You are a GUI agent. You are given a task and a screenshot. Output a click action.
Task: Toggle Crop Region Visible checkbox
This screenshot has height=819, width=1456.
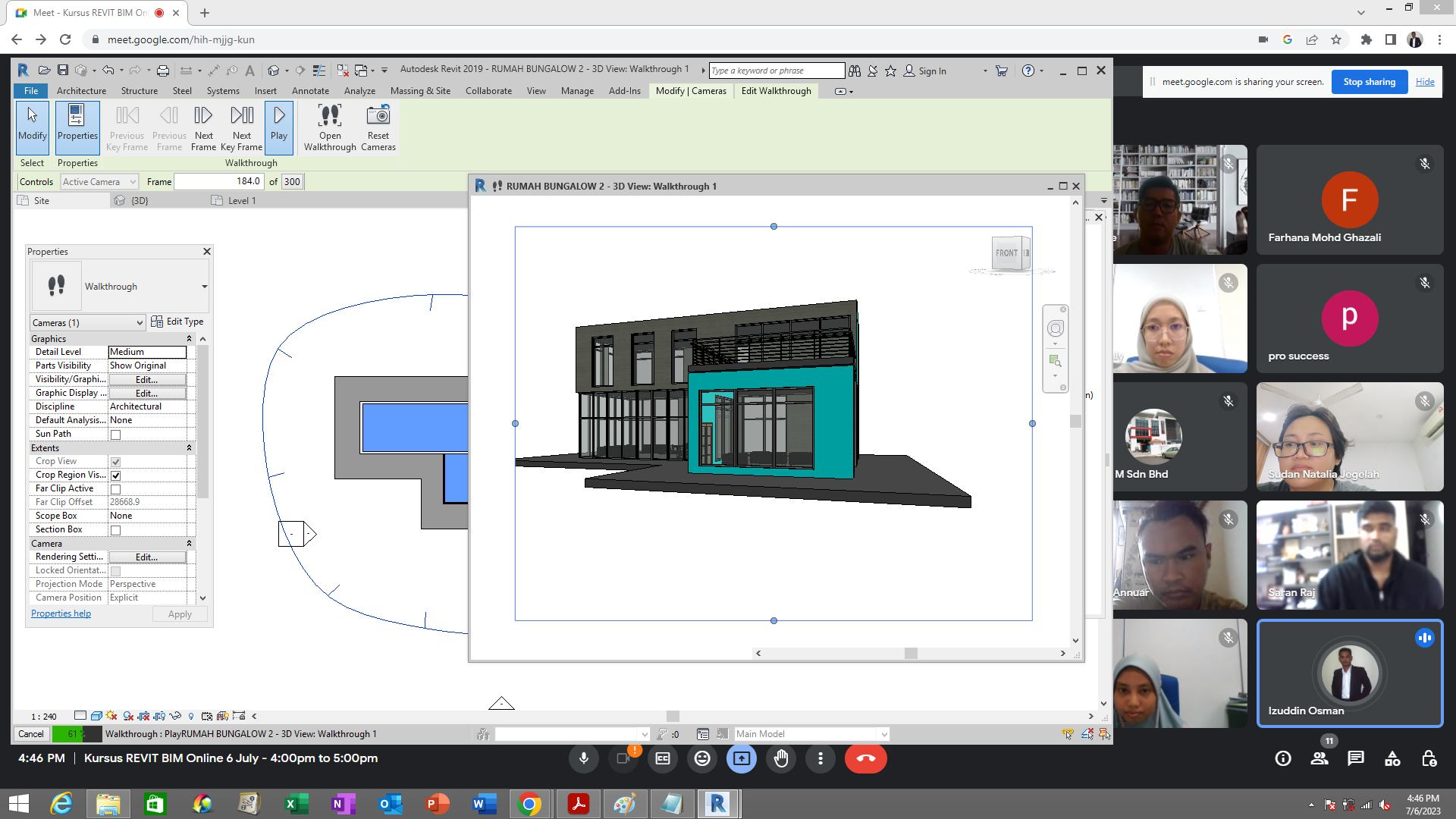coord(115,475)
